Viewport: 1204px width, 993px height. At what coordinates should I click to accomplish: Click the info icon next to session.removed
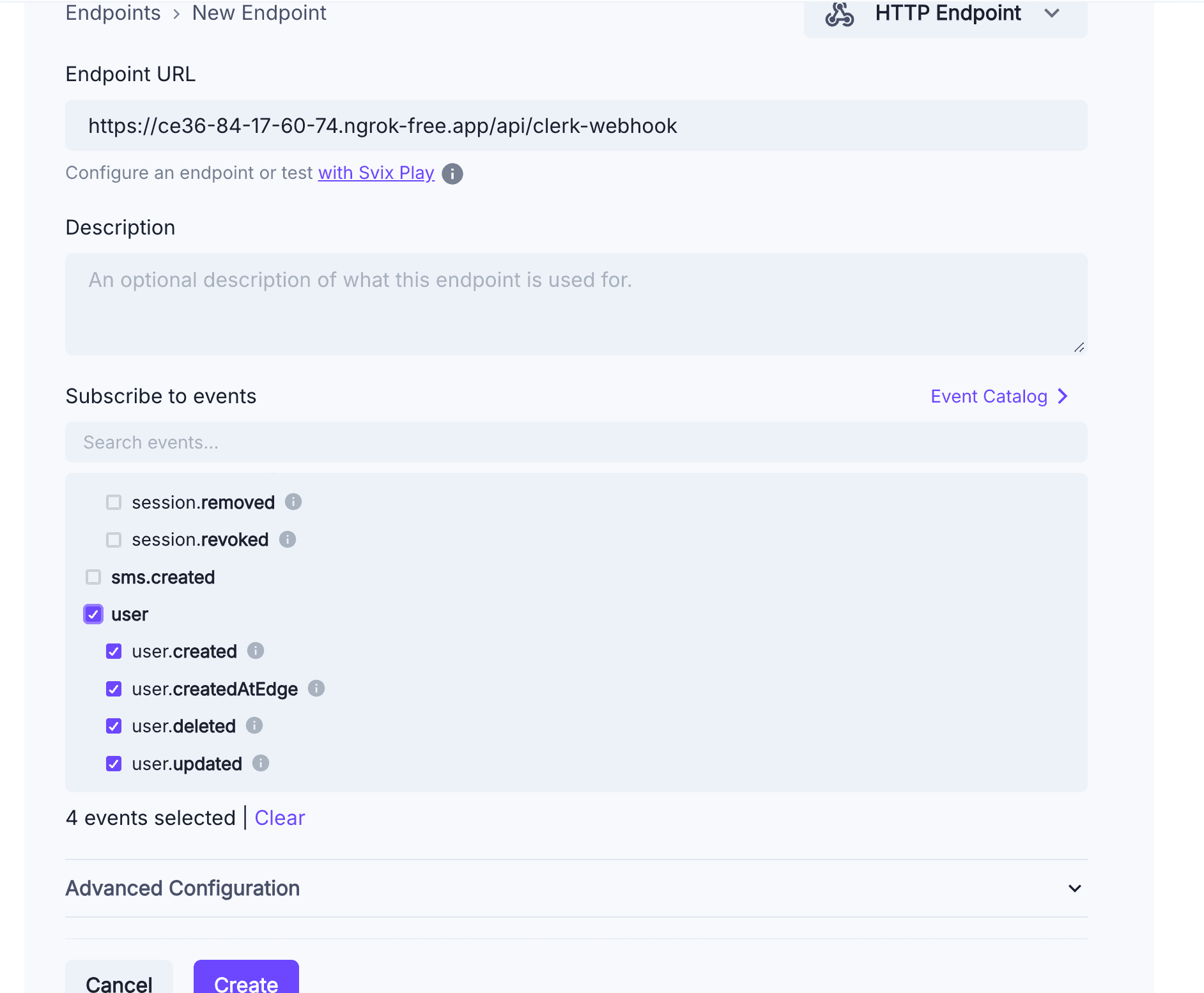(x=293, y=502)
